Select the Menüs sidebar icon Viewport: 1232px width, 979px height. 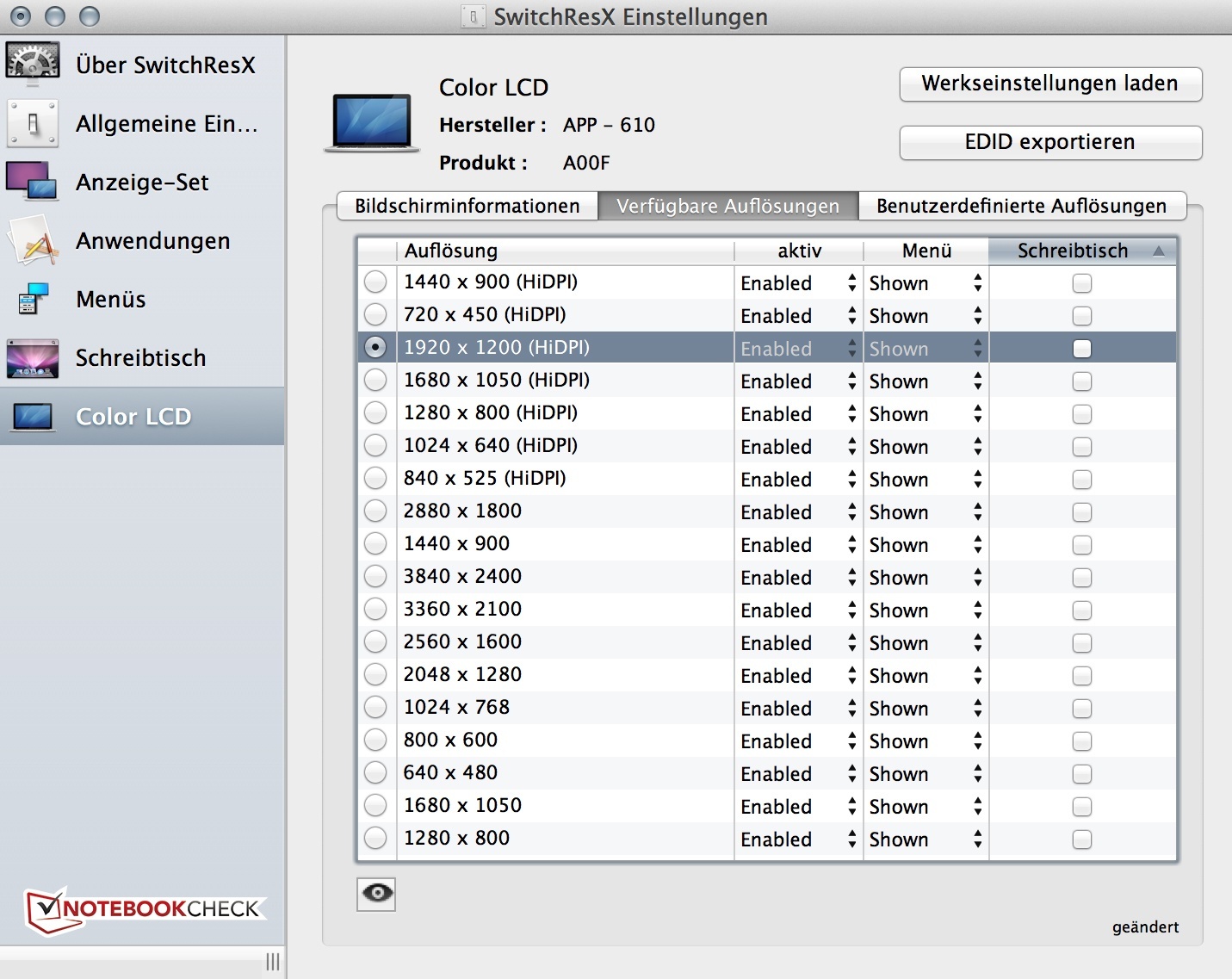pyautogui.click(x=33, y=299)
